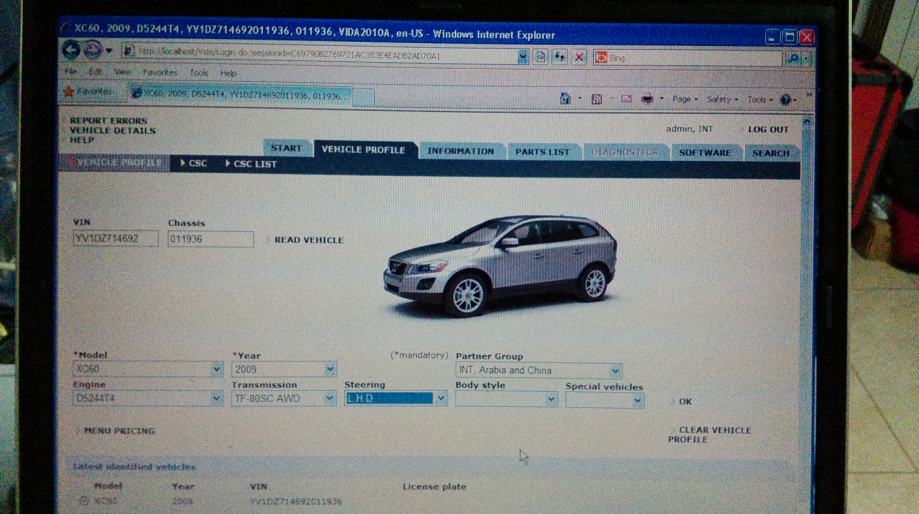Click the Read mail icon

pyautogui.click(x=626, y=99)
